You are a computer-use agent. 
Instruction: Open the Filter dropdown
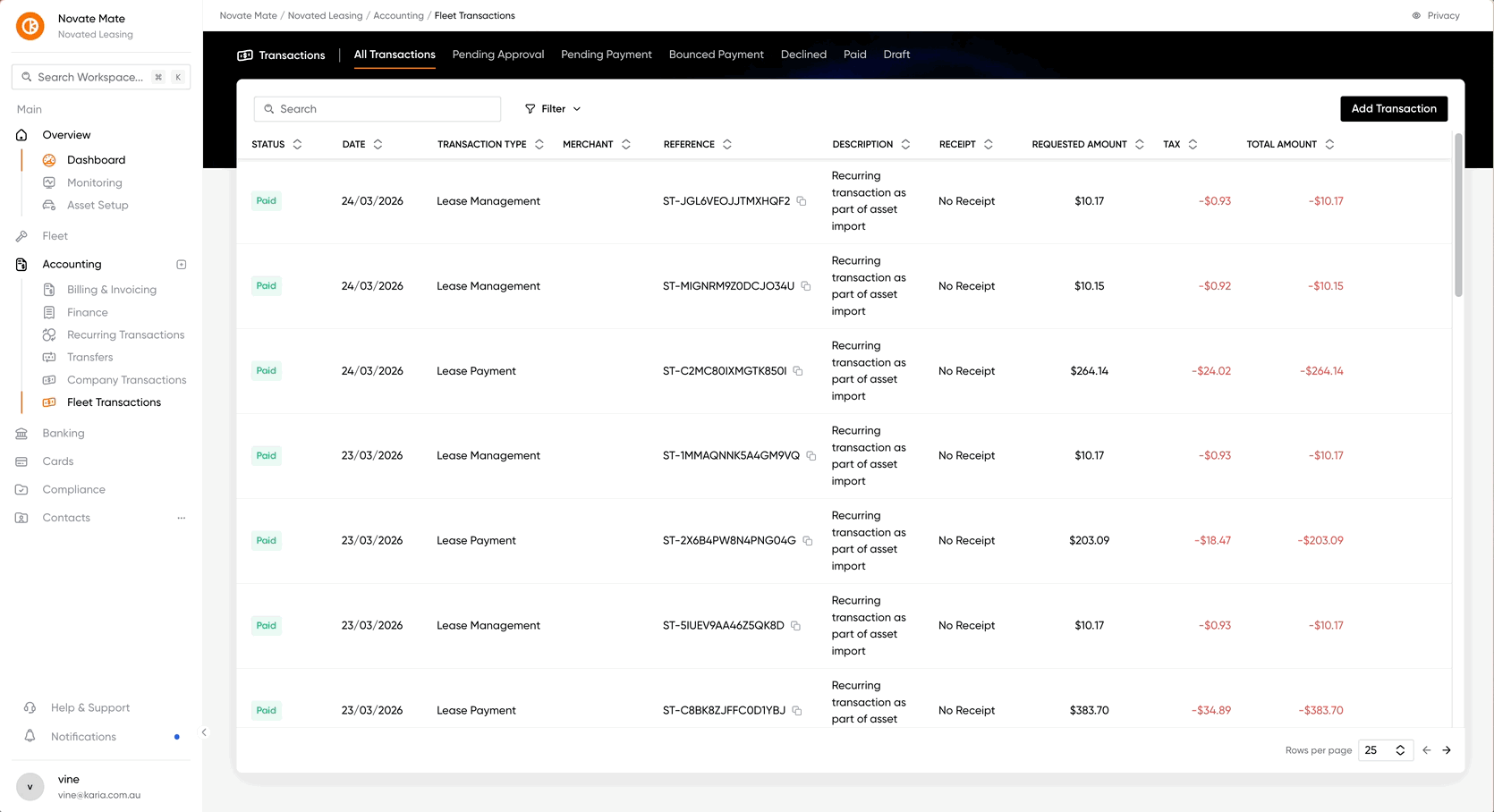pyautogui.click(x=553, y=109)
